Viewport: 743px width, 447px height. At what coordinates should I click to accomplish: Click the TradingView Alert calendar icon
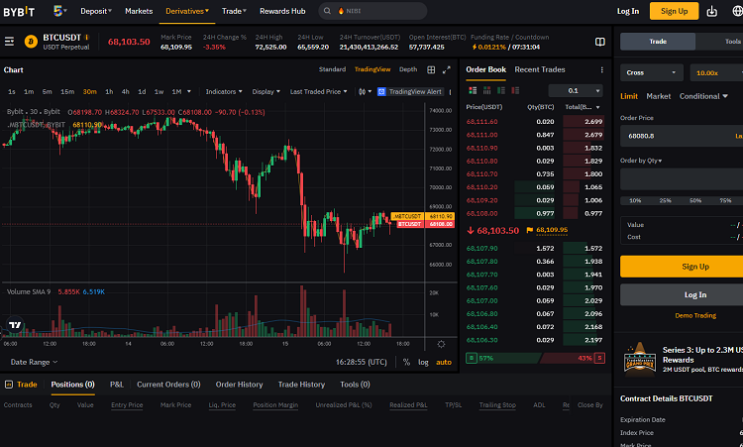[381, 91]
